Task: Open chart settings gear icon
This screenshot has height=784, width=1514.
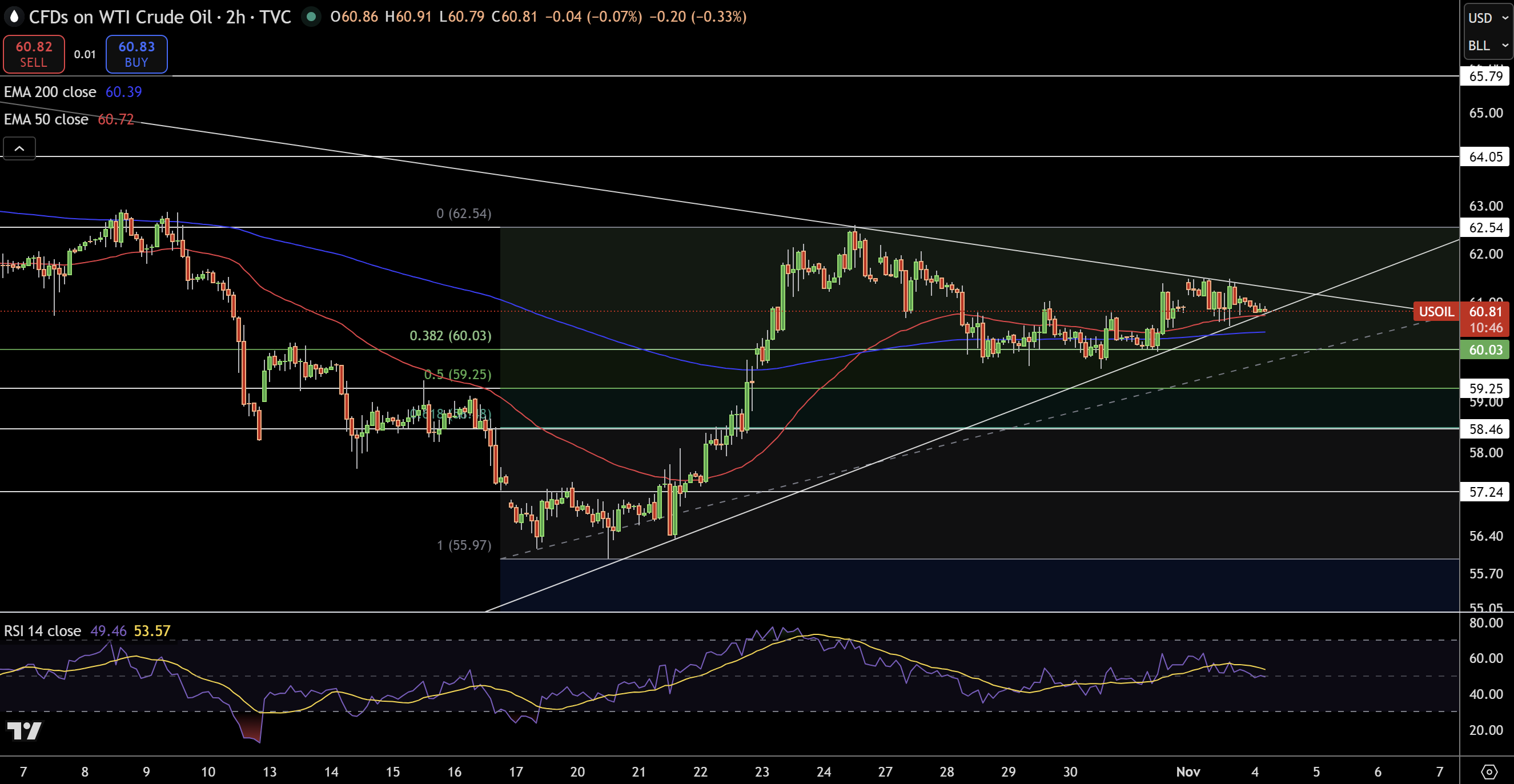Action: [x=1489, y=771]
